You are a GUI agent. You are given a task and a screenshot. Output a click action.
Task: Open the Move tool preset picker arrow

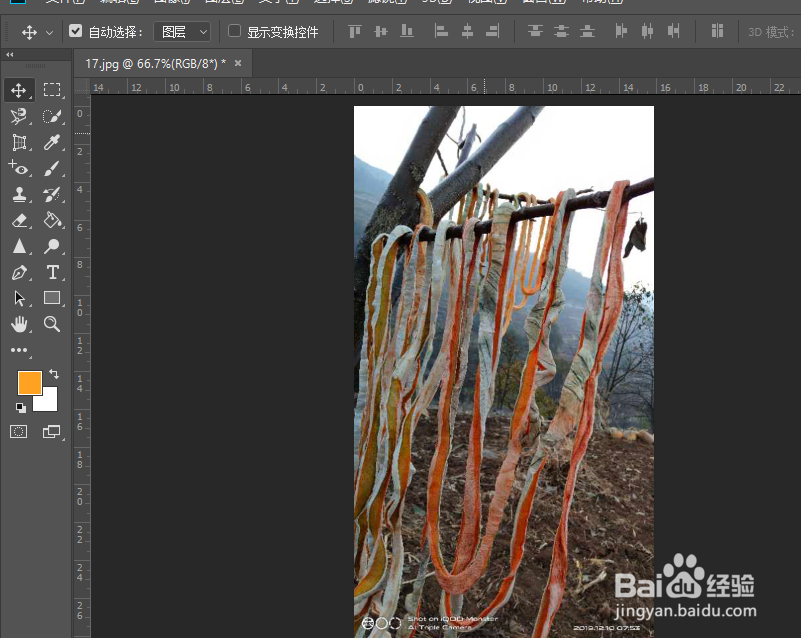(x=50, y=33)
